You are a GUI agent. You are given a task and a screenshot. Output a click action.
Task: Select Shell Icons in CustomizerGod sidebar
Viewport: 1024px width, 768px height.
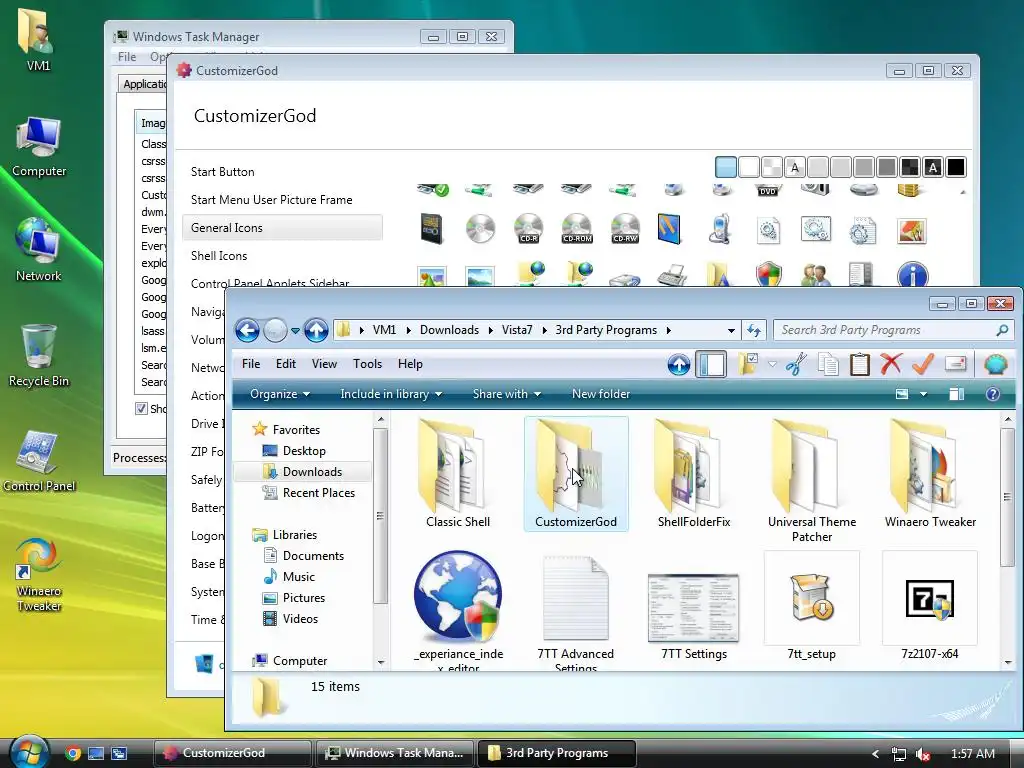pyautogui.click(x=219, y=256)
